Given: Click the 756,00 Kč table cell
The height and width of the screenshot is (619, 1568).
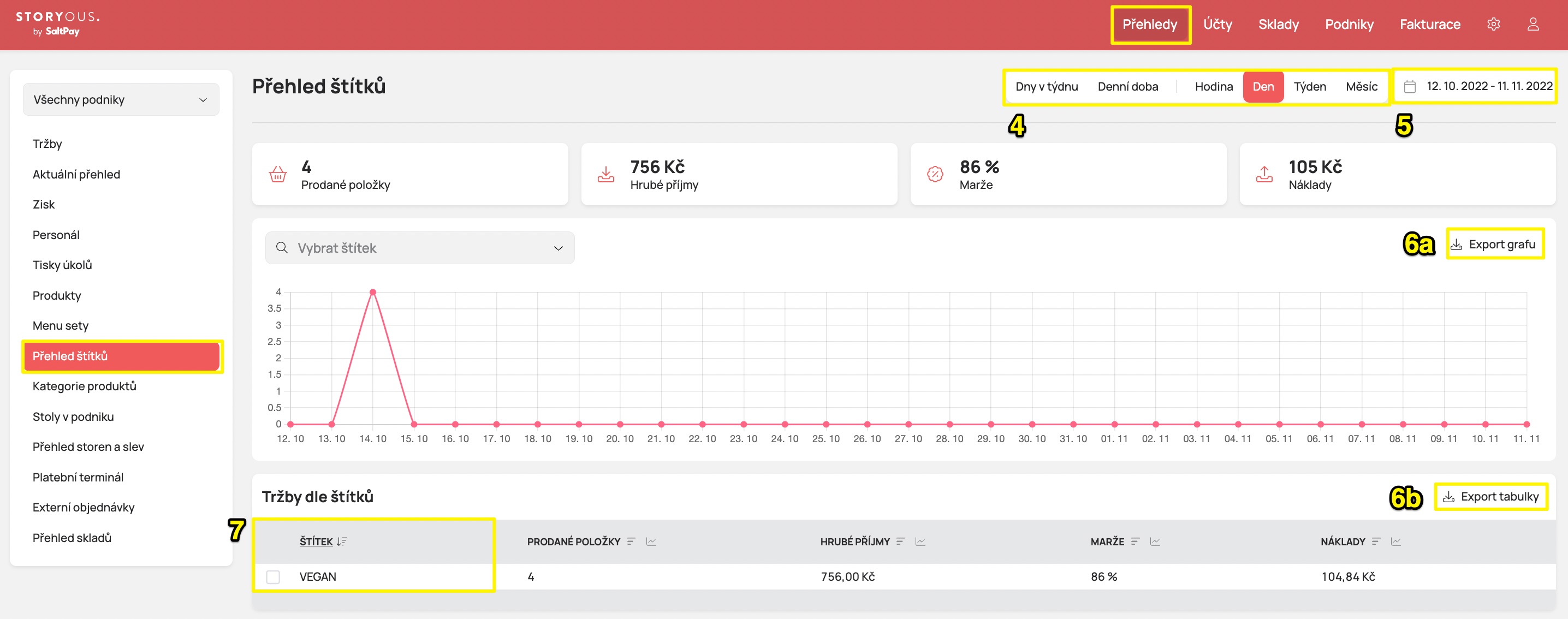Looking at the screenshot, I should click(847, 576).
